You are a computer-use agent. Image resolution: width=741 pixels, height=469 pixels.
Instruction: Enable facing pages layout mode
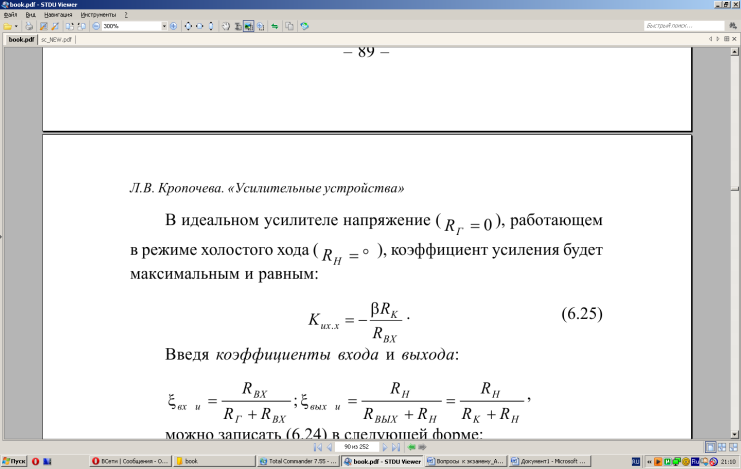(722, 447)
